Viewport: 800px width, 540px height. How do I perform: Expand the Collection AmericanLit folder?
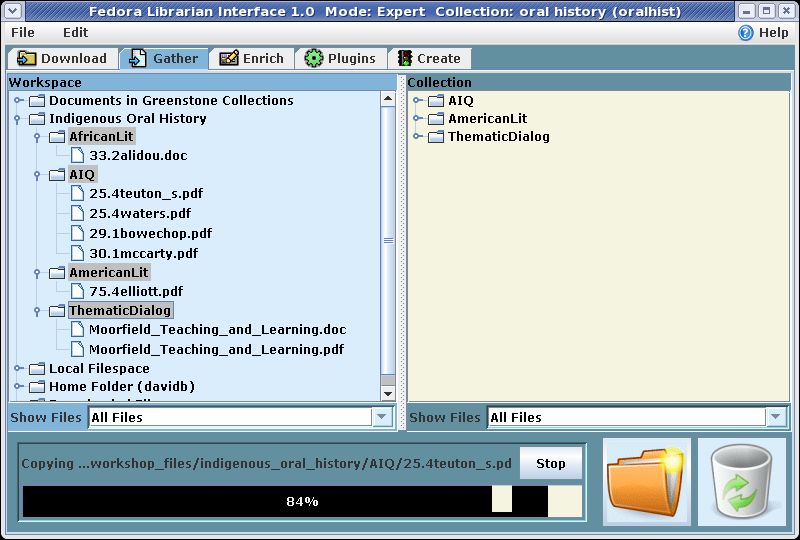417,118
